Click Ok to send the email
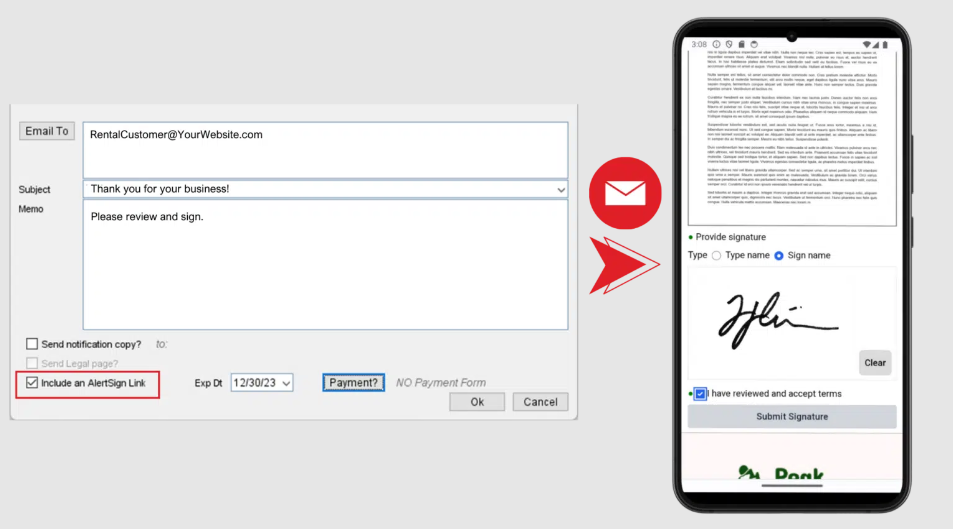Viewport: 953px width, 529px height. click(477, 402)
